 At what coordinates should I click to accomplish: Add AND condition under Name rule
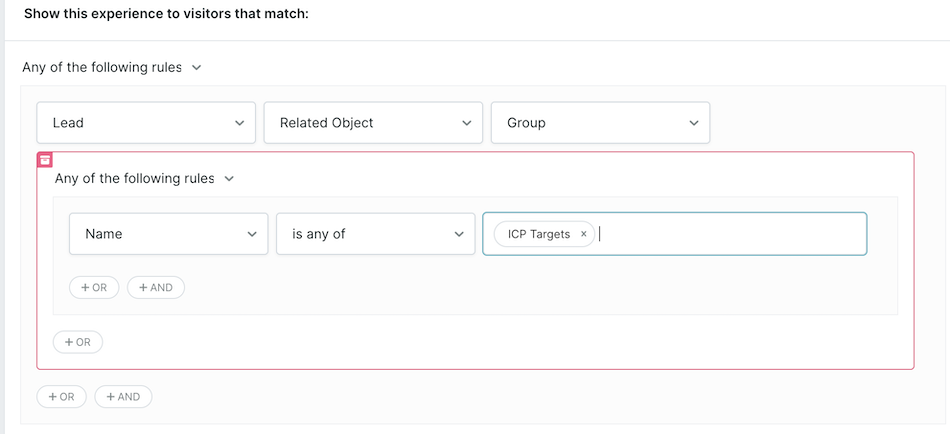pyautogui.click(x=156, y=288)
